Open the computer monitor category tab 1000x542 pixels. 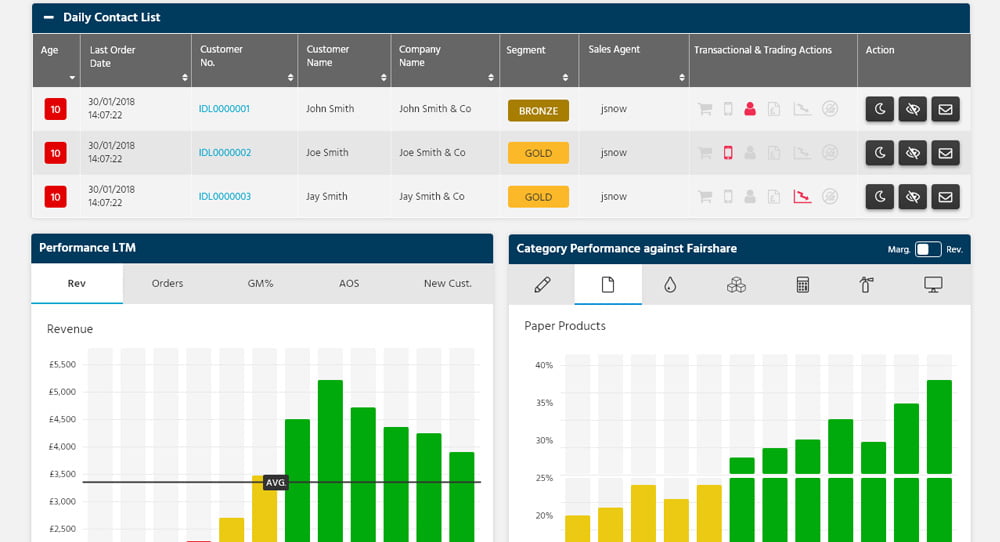tap(934, 285)
